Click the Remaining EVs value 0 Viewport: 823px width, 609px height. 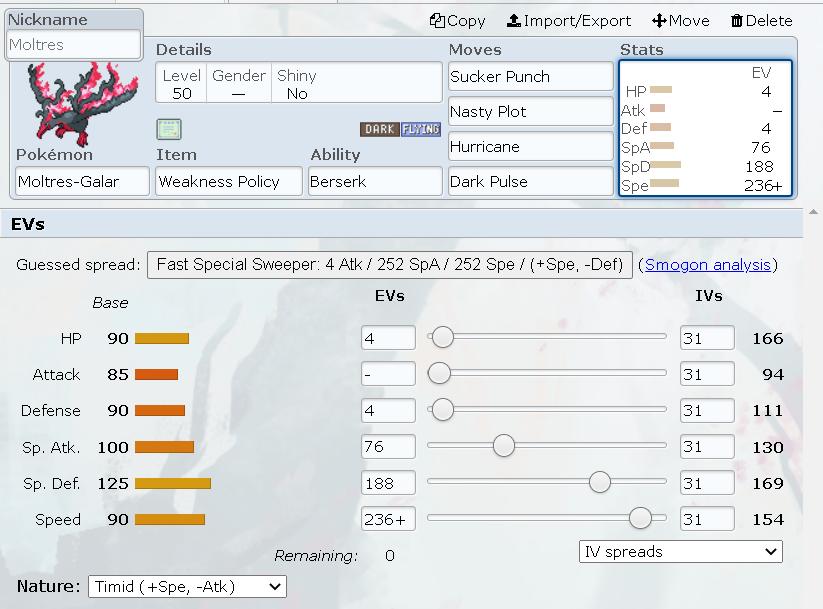[x=389, y=555]
